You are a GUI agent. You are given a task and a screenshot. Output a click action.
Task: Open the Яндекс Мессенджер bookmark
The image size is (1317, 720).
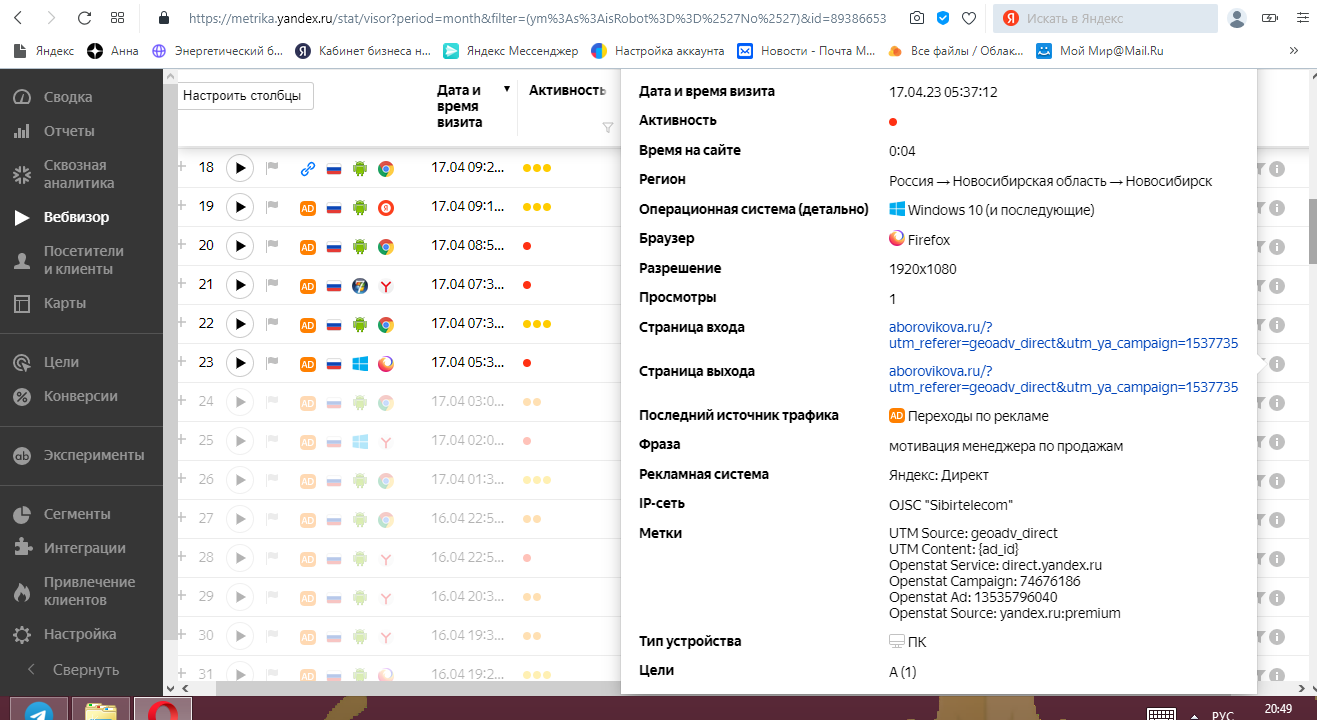pyautogui.click(x=510, y=50)
